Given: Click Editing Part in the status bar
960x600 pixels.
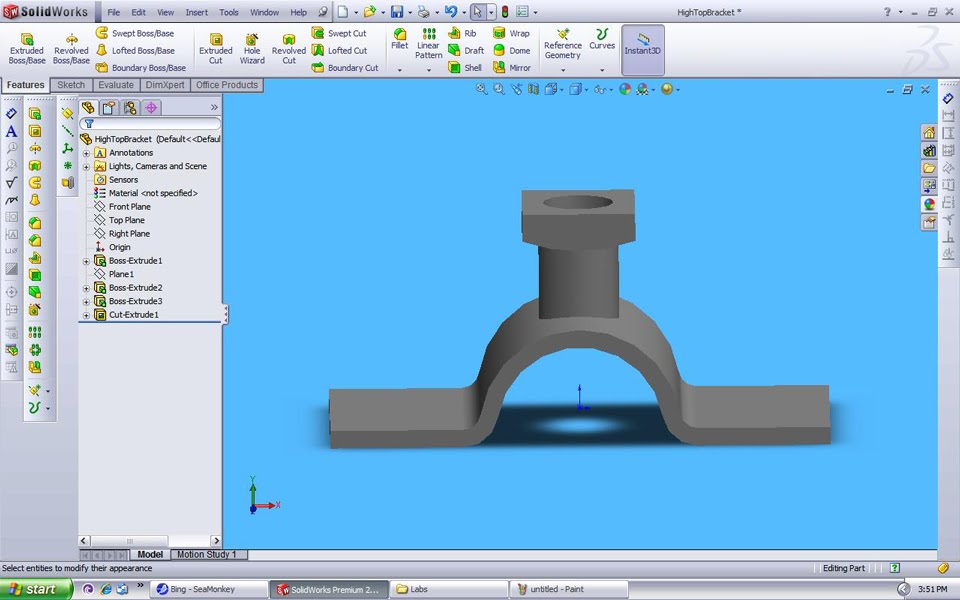Looking at the screenshot, I should (845, 567).
